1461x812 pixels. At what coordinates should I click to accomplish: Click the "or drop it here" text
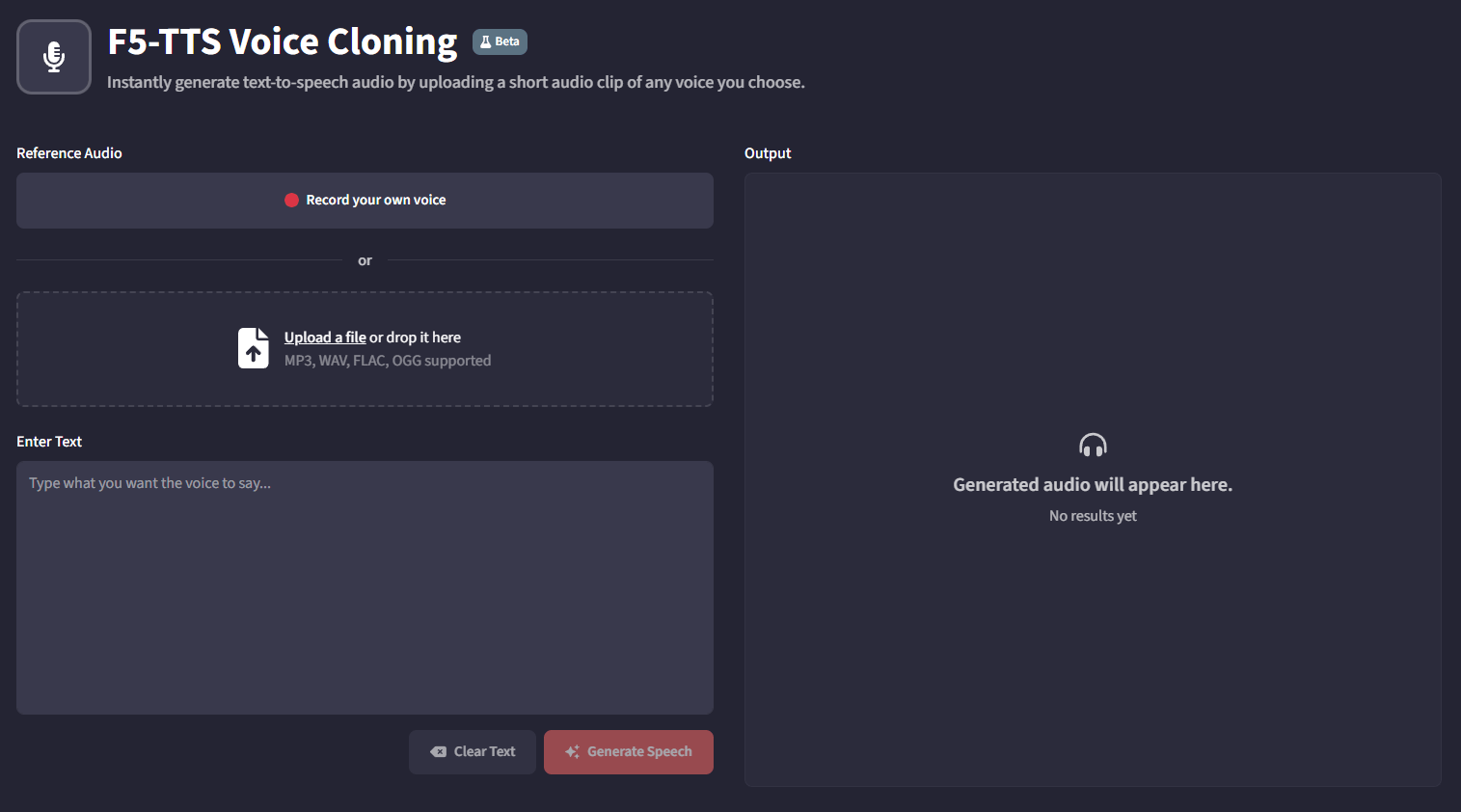(x=415, y=338)
